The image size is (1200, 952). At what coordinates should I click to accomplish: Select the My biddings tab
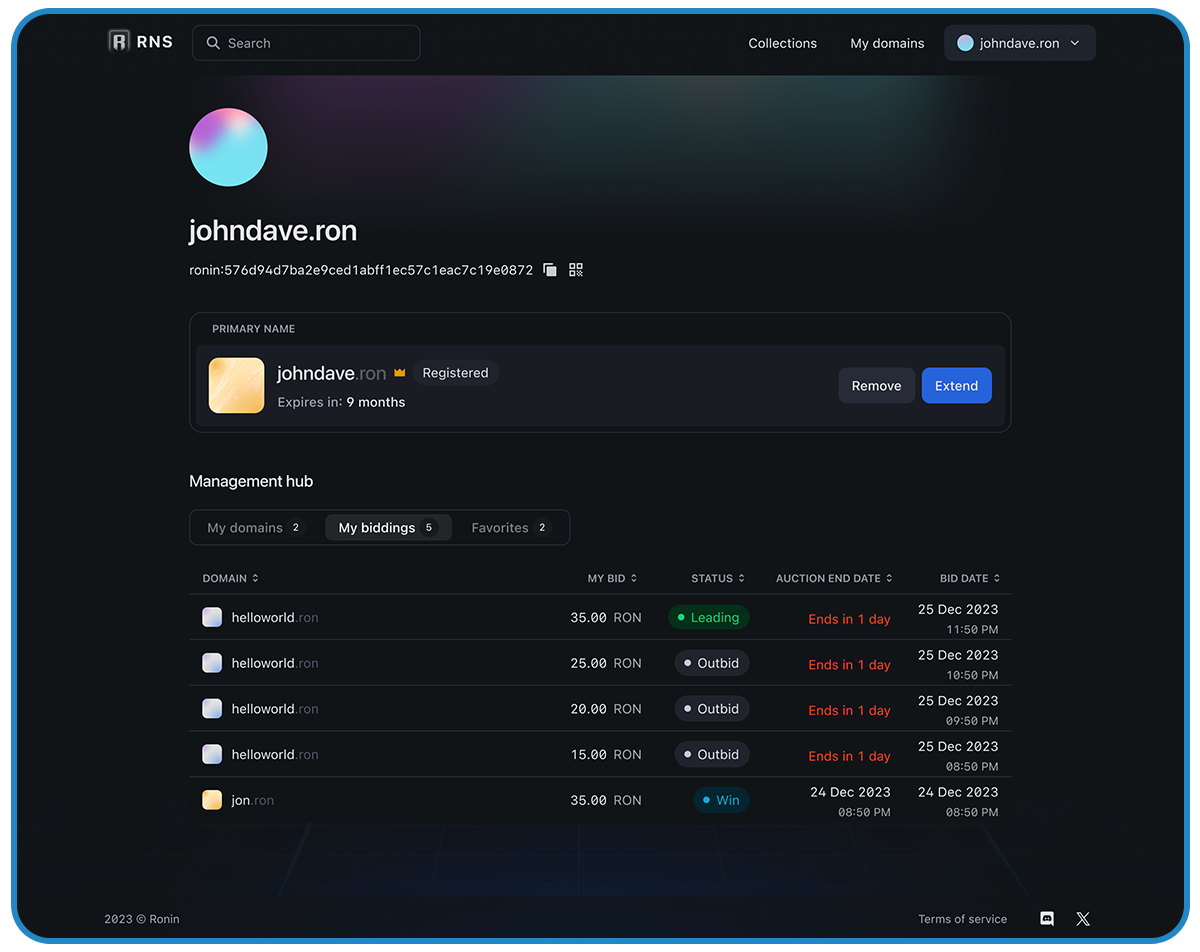click(388, 528)
